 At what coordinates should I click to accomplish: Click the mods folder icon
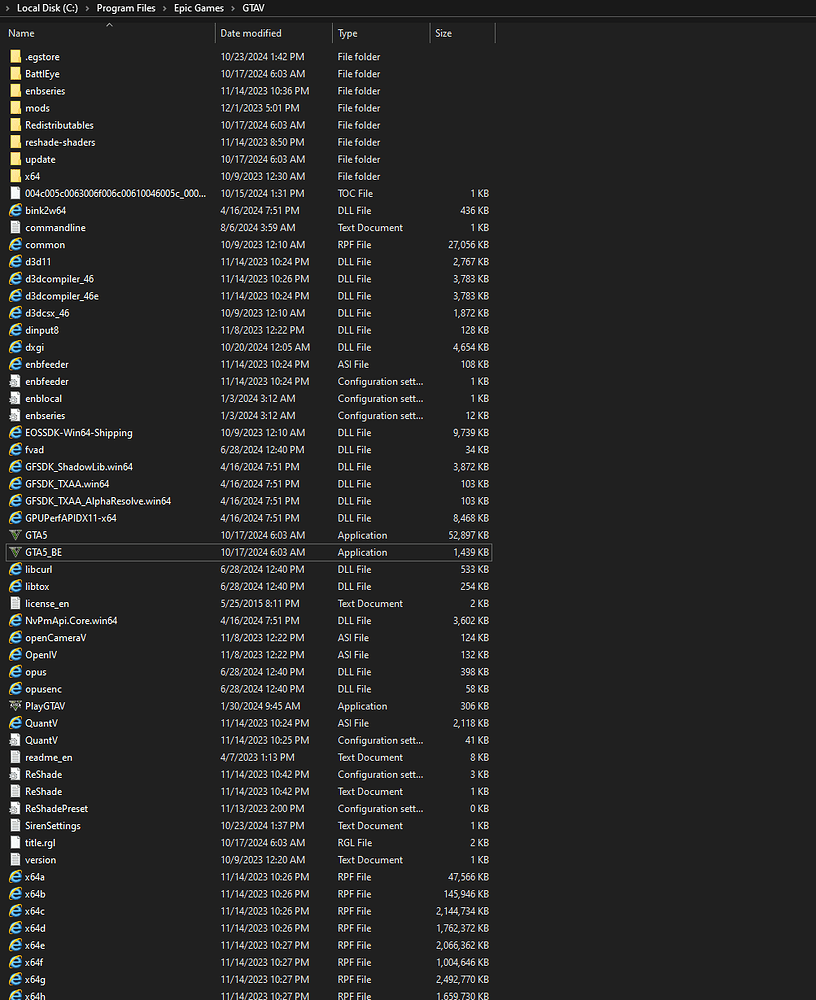click(x=15, y=108)
